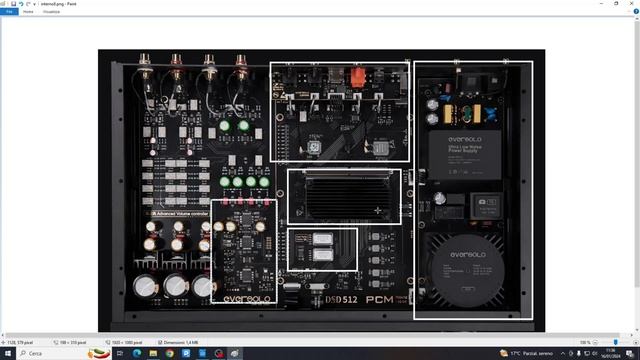Click the network icon in system tray
The image size is (640, 360).
tap(587, 353)
